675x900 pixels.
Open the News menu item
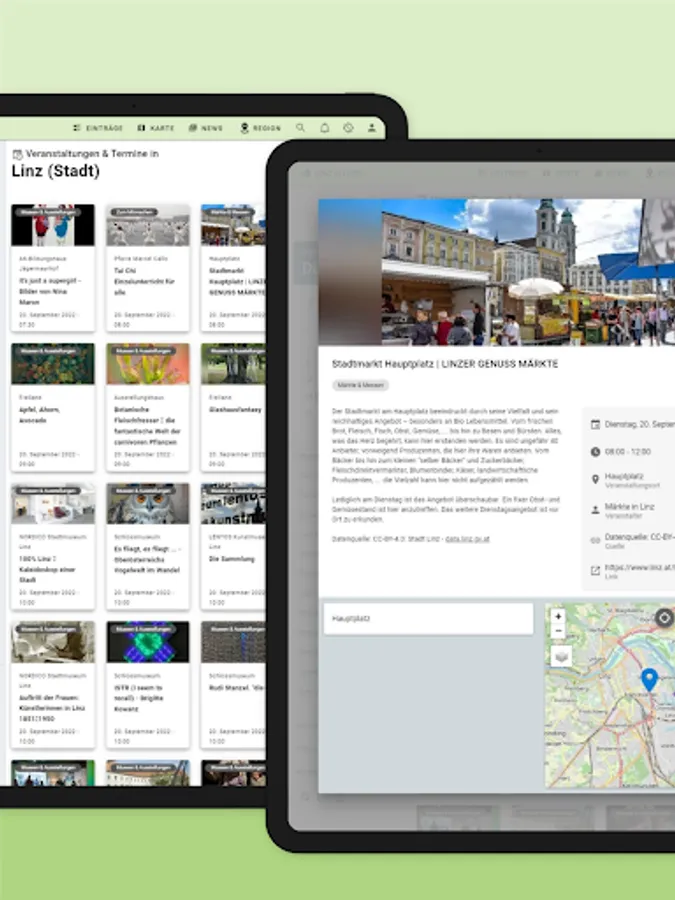click(205, 128)
